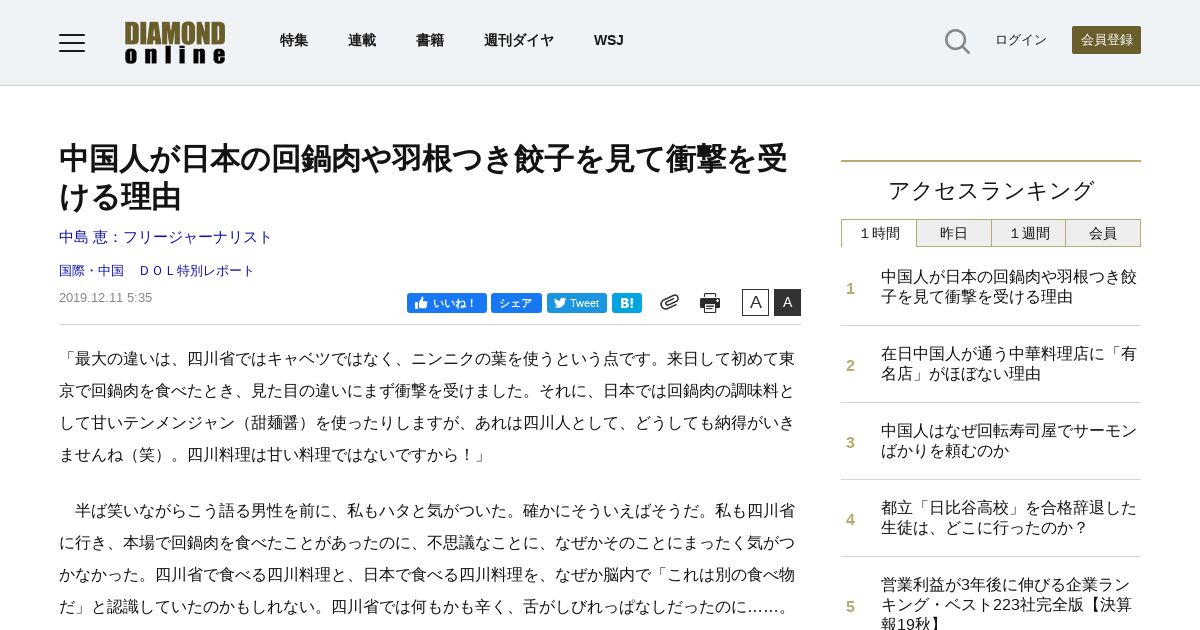Switch ranking to the １時間 tab
This screenshot has height=630, width=1200.
(x=879, y=233)
